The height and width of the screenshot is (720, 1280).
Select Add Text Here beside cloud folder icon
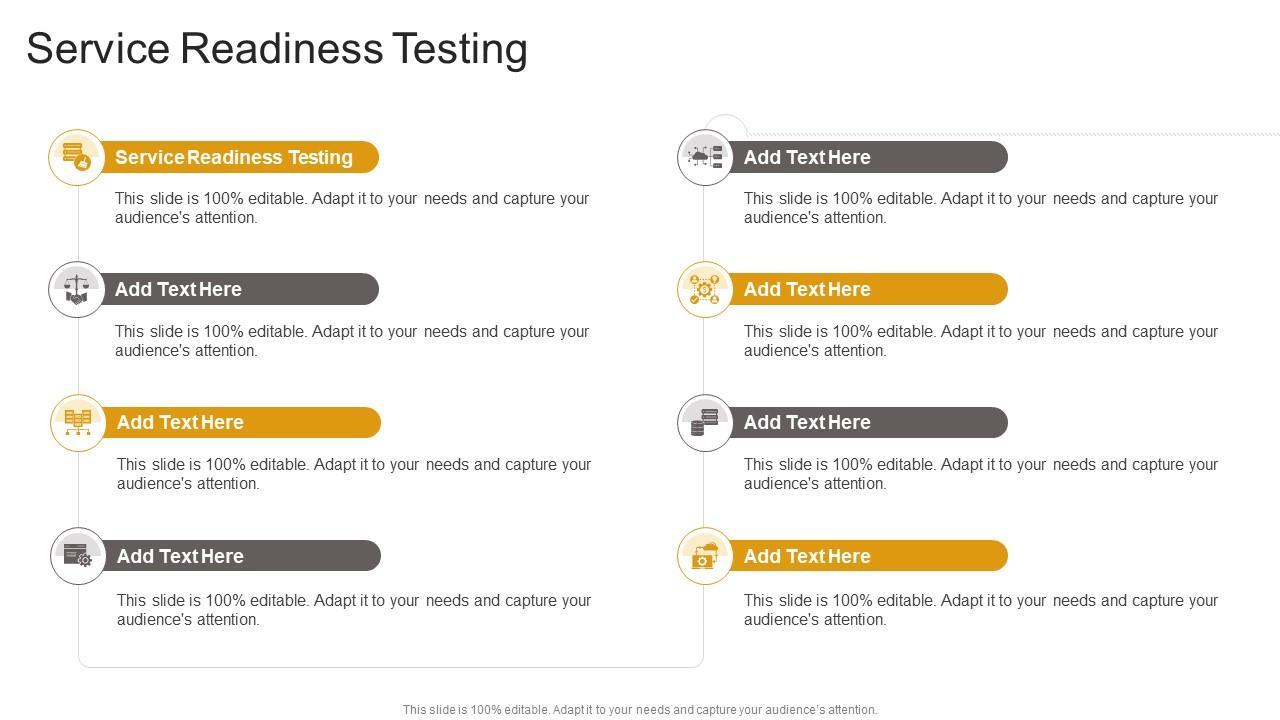click(x=807, y=556)
